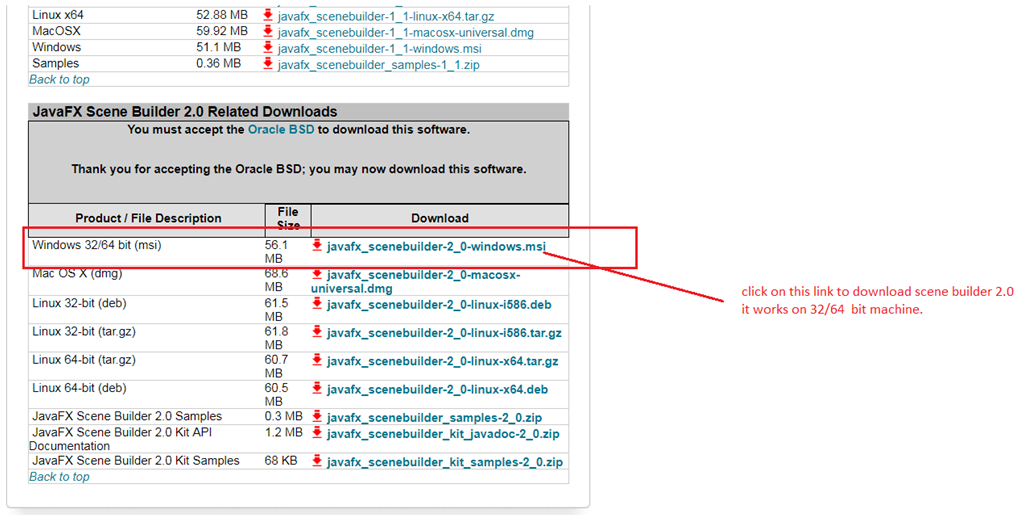Click download icon beside javafx_scenebuilder-2_0-linux-i586.tar.gz
The image size is (1025, 515).
(x=317, y=332)
